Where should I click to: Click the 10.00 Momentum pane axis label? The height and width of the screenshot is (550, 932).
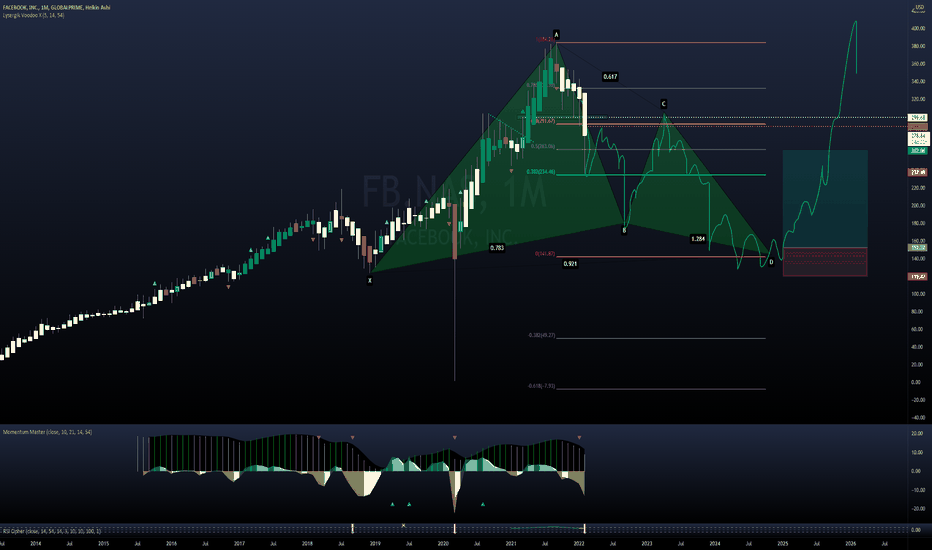(917, 452)
